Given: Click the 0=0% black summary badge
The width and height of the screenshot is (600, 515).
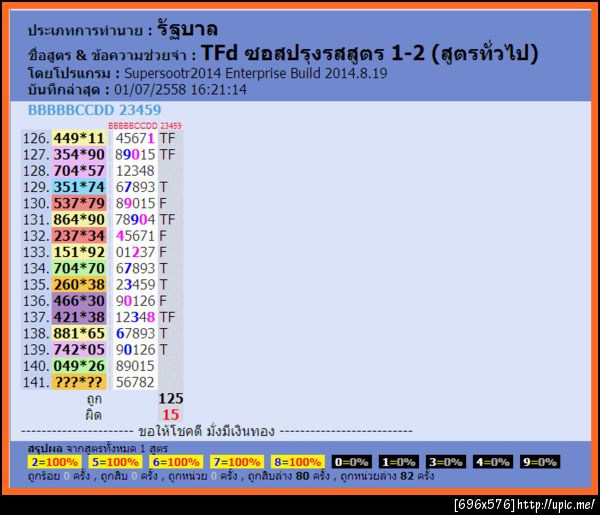Looking at the screenshot, I should tap(351, 462).
